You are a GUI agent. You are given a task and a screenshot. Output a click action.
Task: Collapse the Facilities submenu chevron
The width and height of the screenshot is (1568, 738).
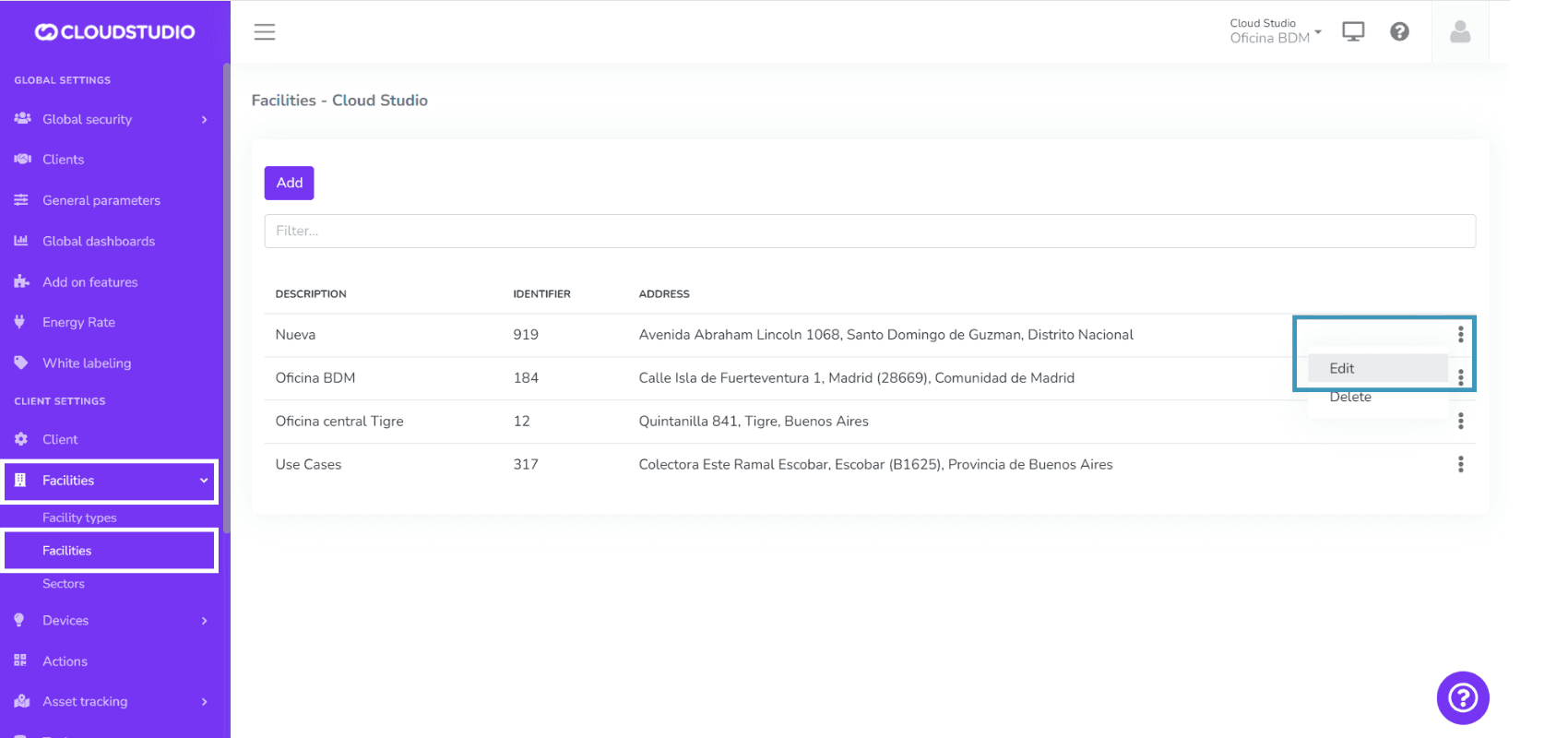click(204, 480)
